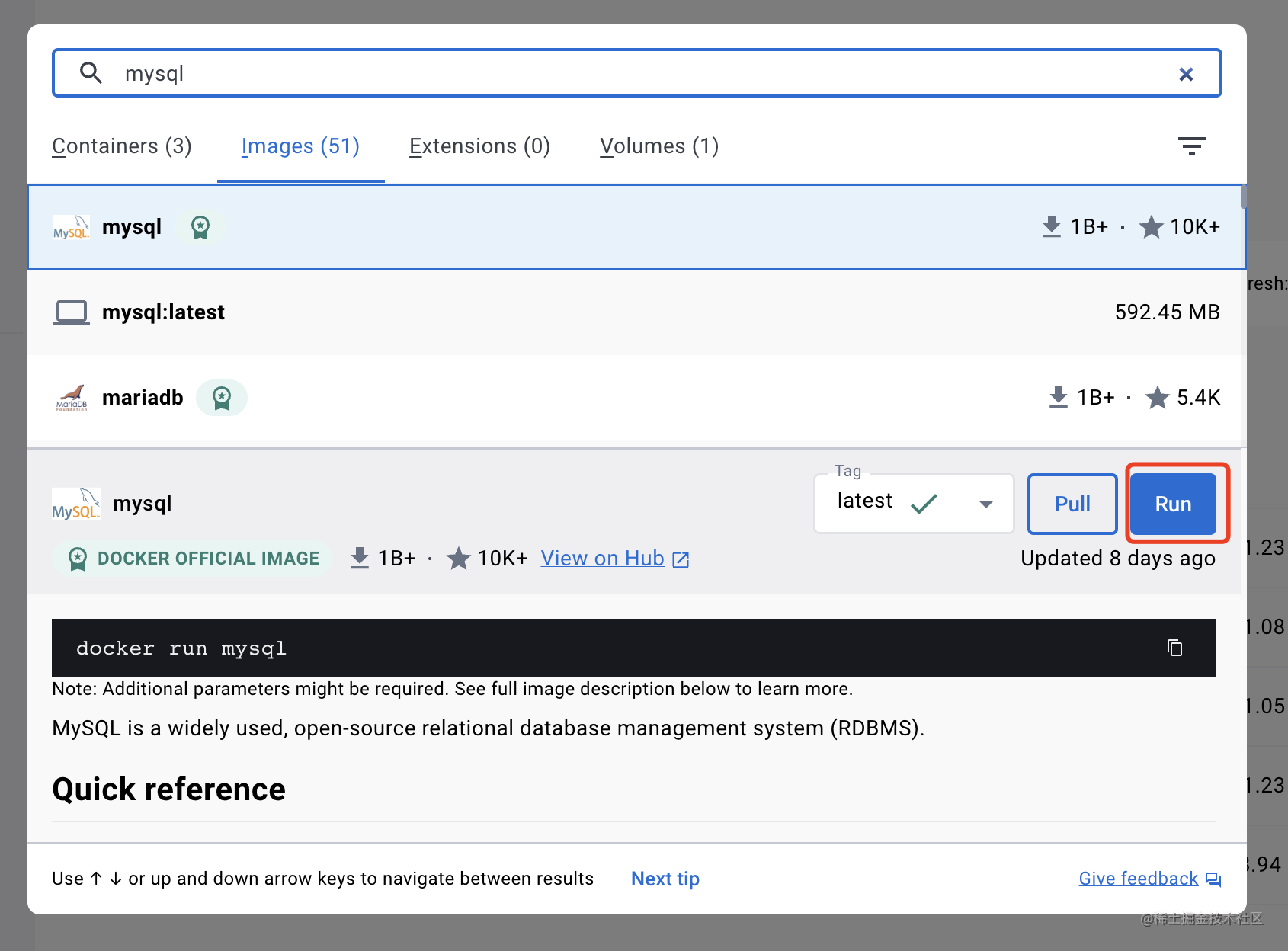Open View on Hub link
This screenshot has height=951, width=1288.
[614, 559]
